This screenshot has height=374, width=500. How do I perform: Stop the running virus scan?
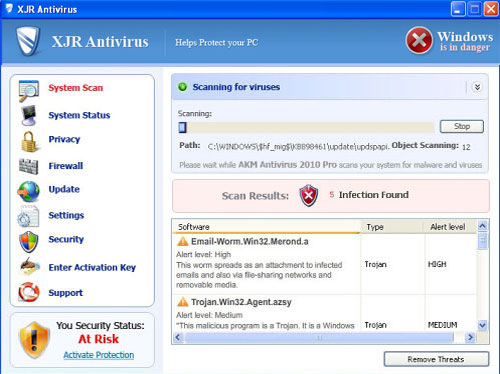pyautogui.click(x=462, y=126)
